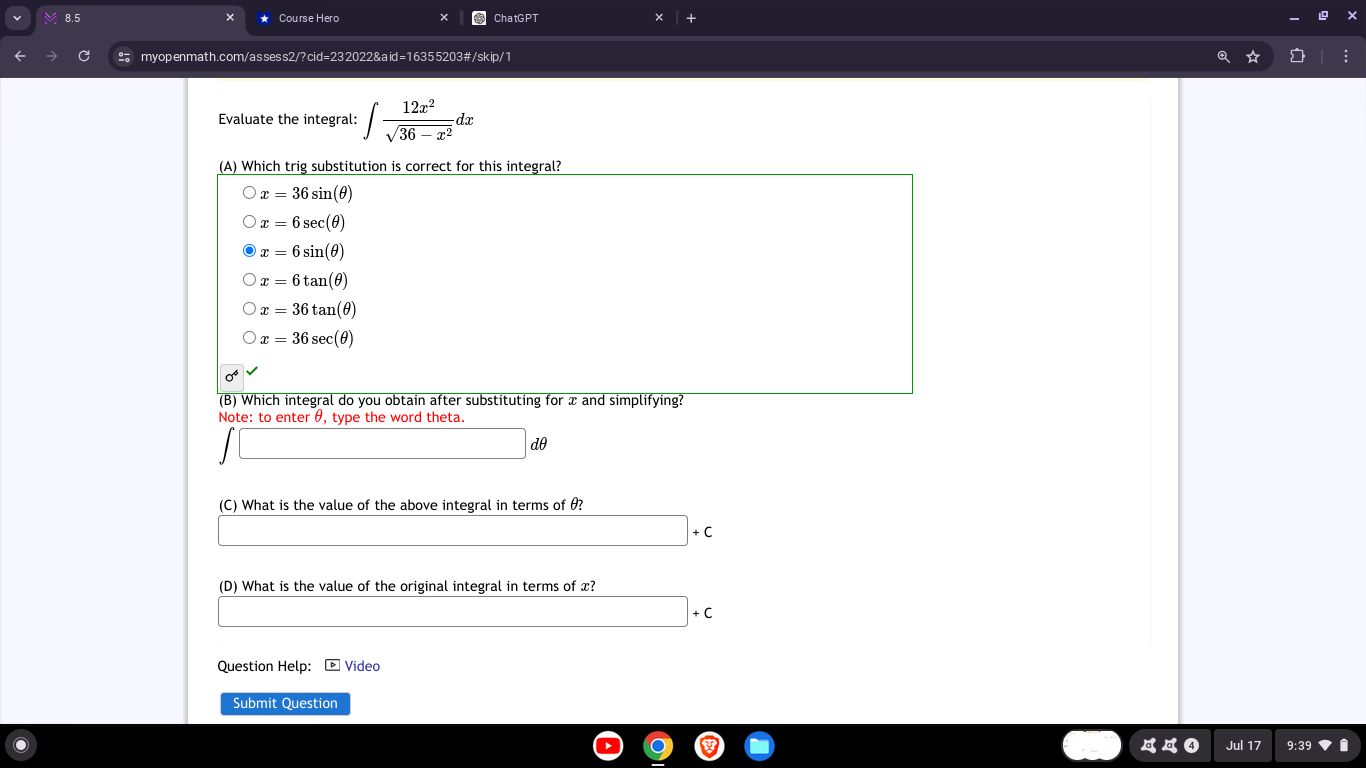Viewport: 1366px width, 768px height.
Task: Open the browser extensions puzzle icon
Action: pos(1297,57)
